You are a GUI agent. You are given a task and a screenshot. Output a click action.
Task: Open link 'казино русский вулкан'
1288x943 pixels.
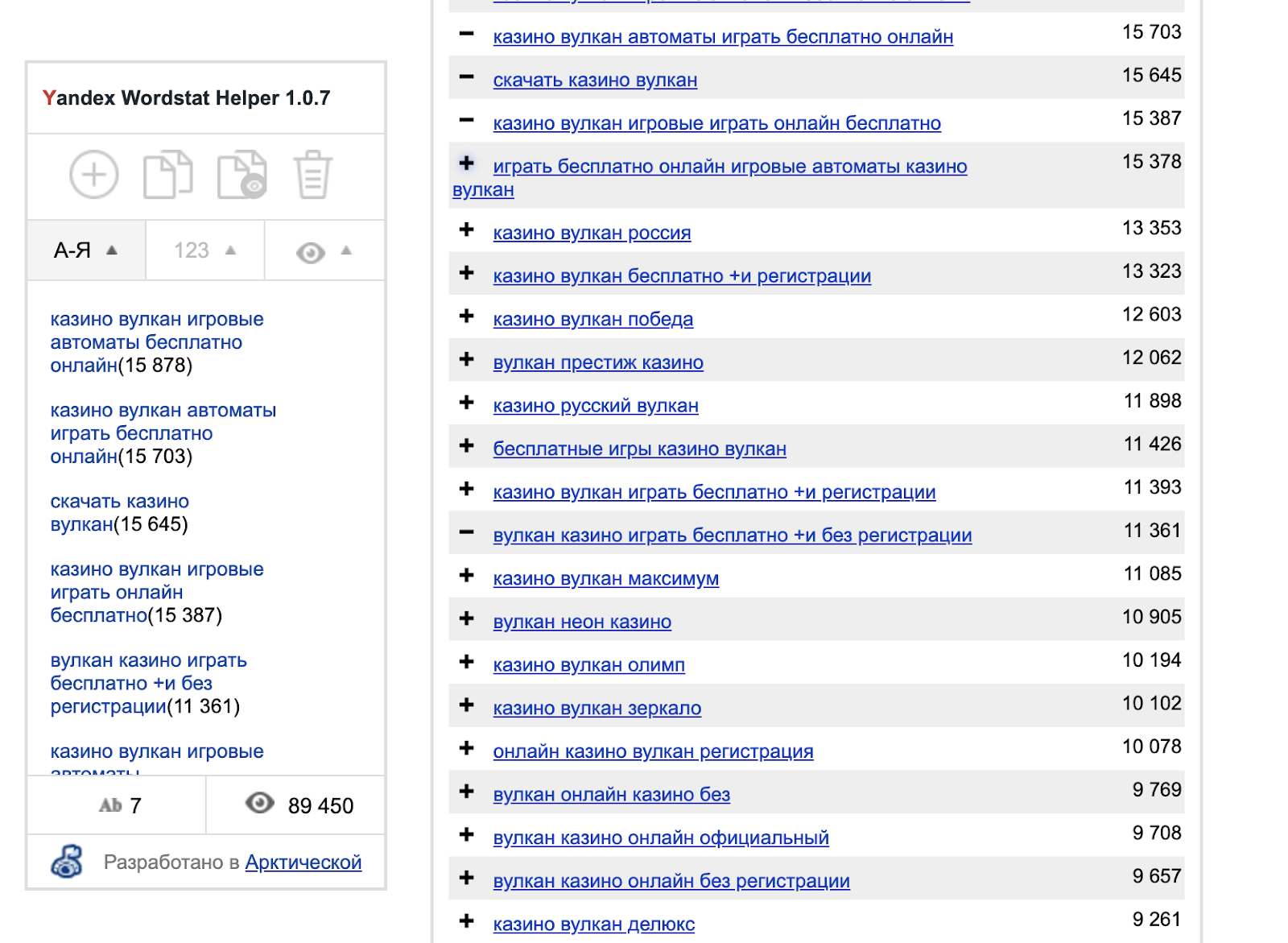pos(596,406)
